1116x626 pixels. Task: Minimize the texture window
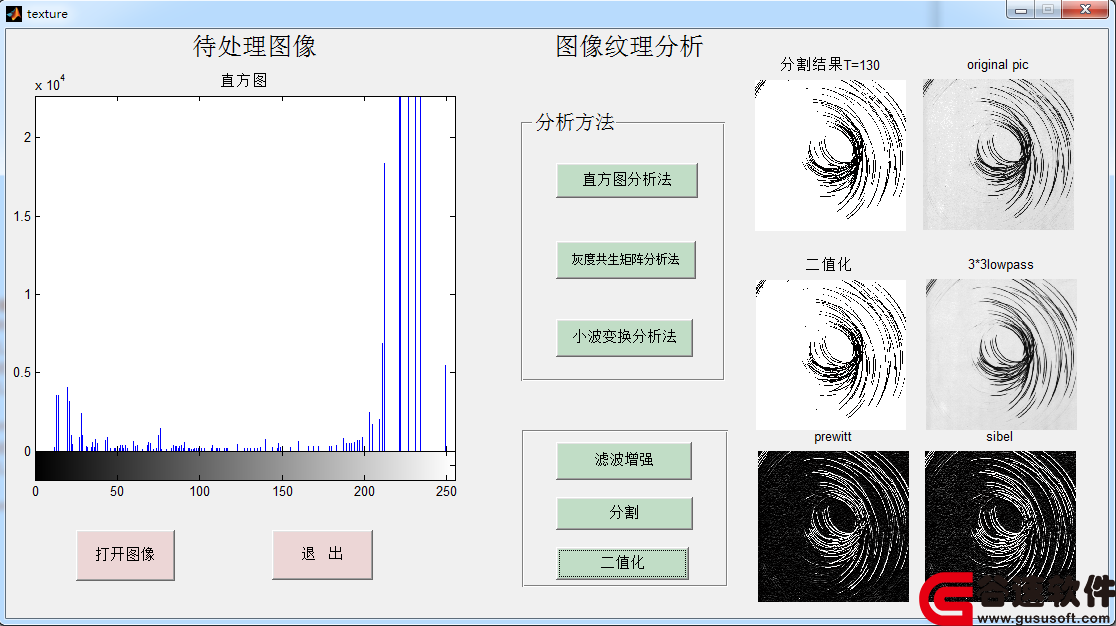pyautogui.click(x=1021, y=10)
